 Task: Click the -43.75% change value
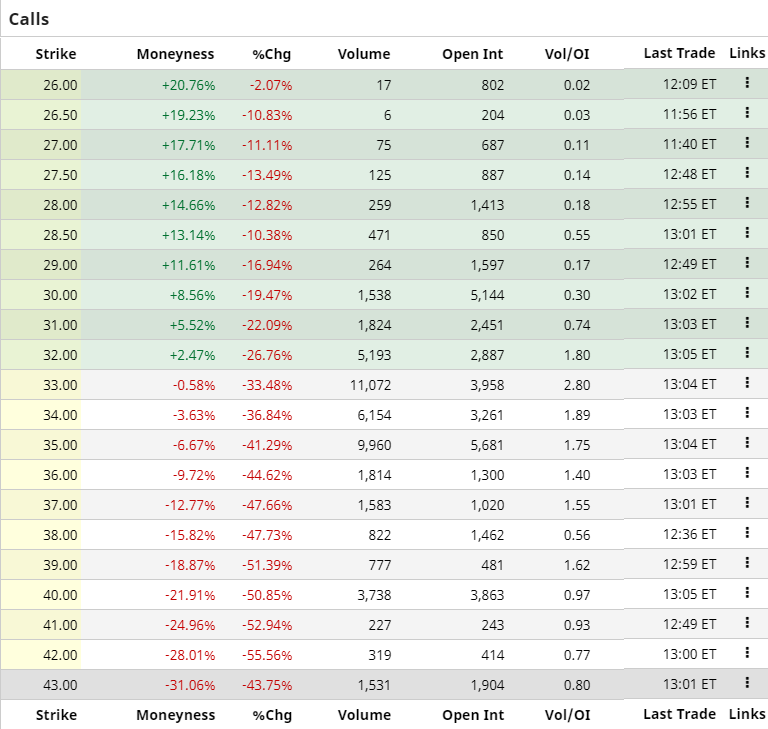coord(267,685)
